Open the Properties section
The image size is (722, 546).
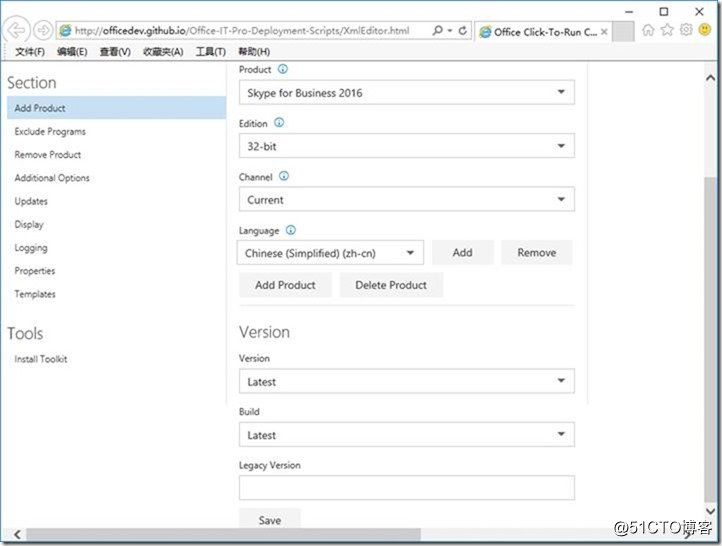pos(35,271)
